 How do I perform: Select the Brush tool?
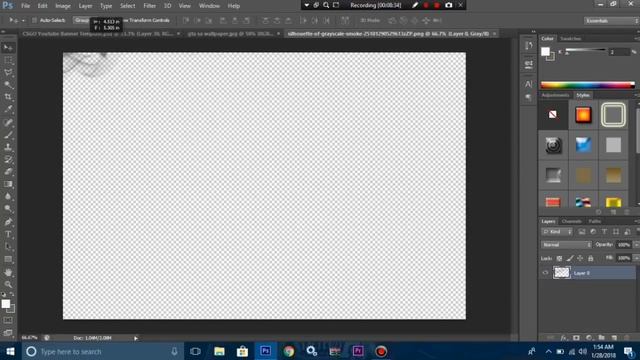[x=8, y=135]
